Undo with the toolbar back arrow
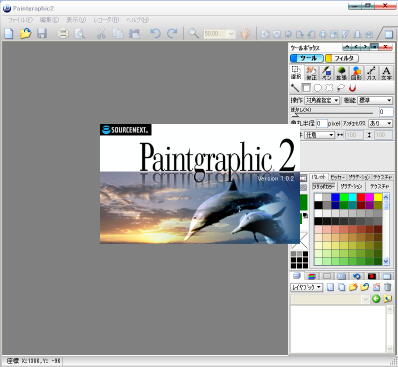The image size is (398, 367). pos(155,33)
